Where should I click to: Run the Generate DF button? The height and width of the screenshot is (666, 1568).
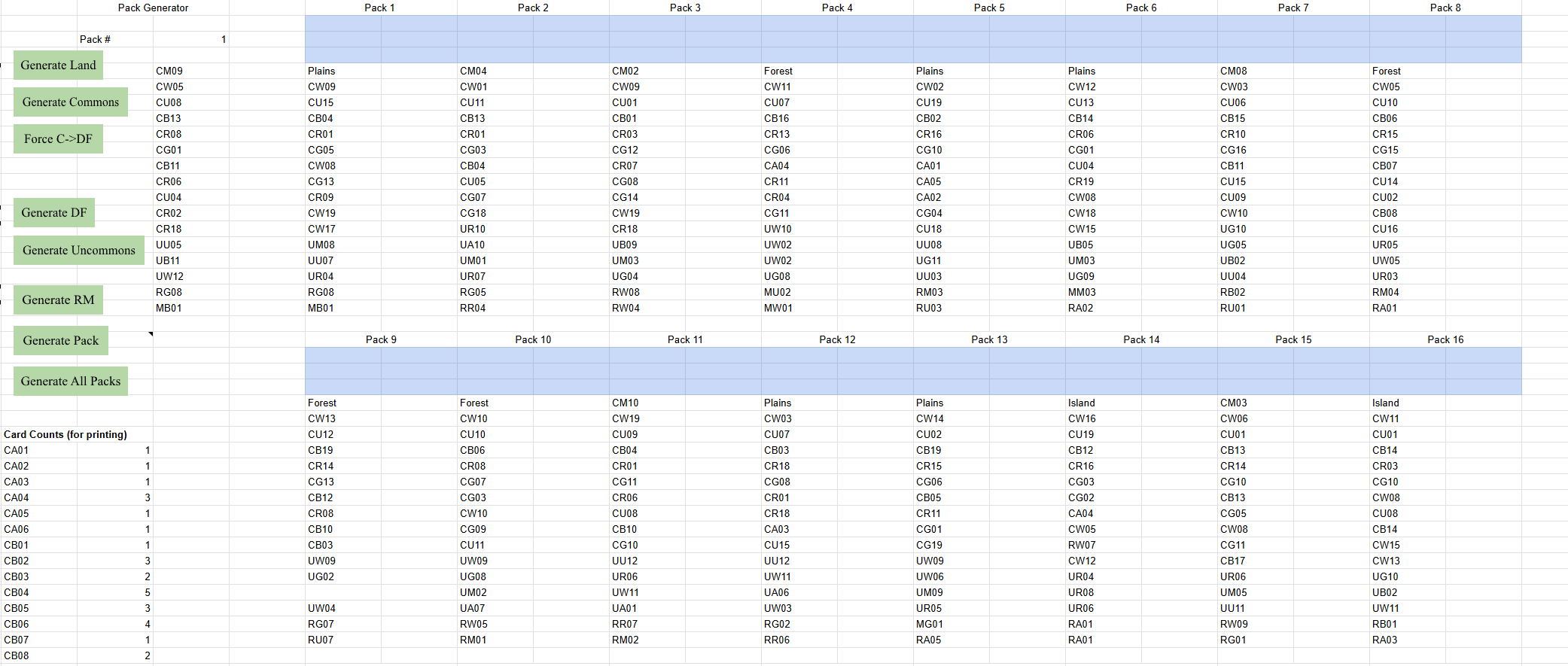click(x=54, y=213)
